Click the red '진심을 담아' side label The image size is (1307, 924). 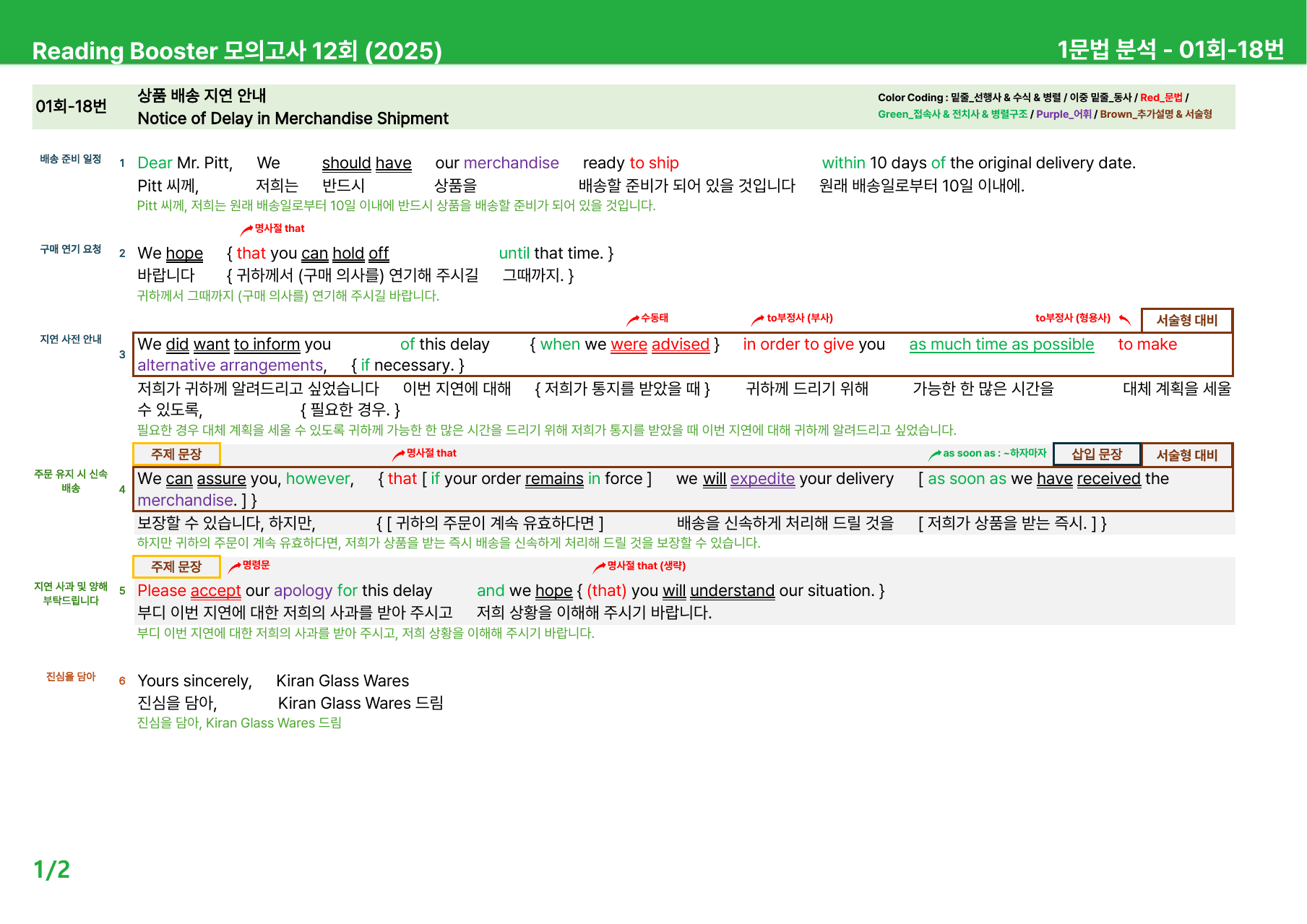pyautogui.click(x=71, y=677)
